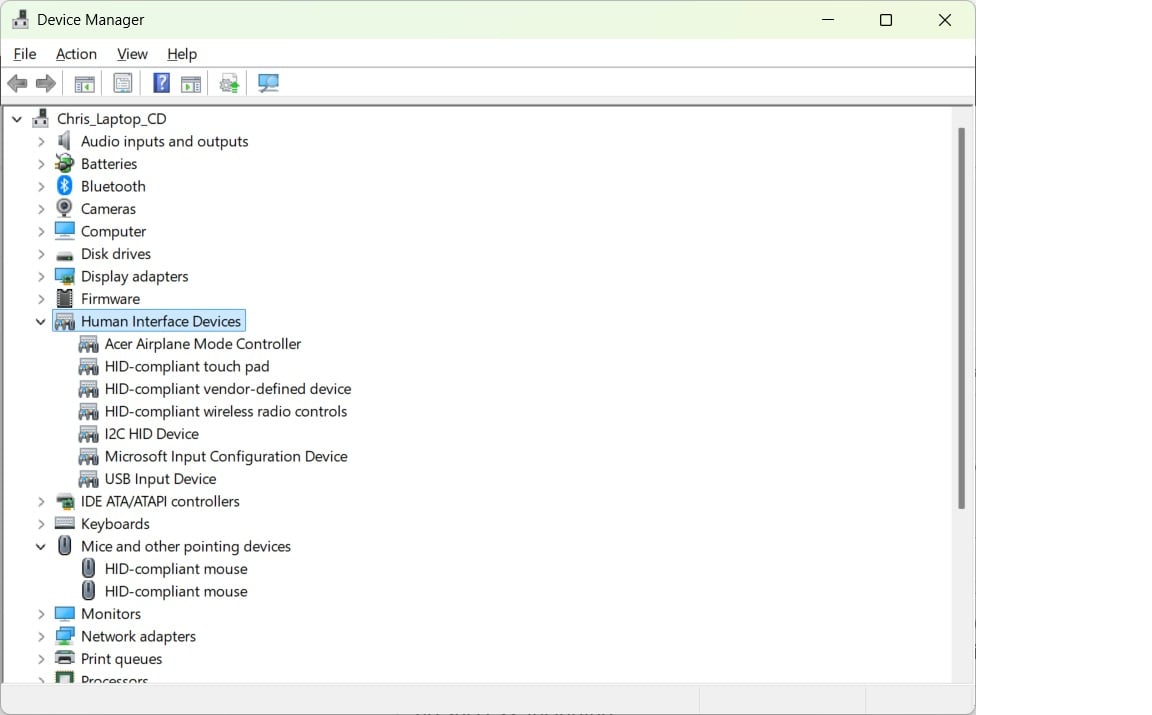
Task: Expand the Keyboards category
Action: pos(41,524)
